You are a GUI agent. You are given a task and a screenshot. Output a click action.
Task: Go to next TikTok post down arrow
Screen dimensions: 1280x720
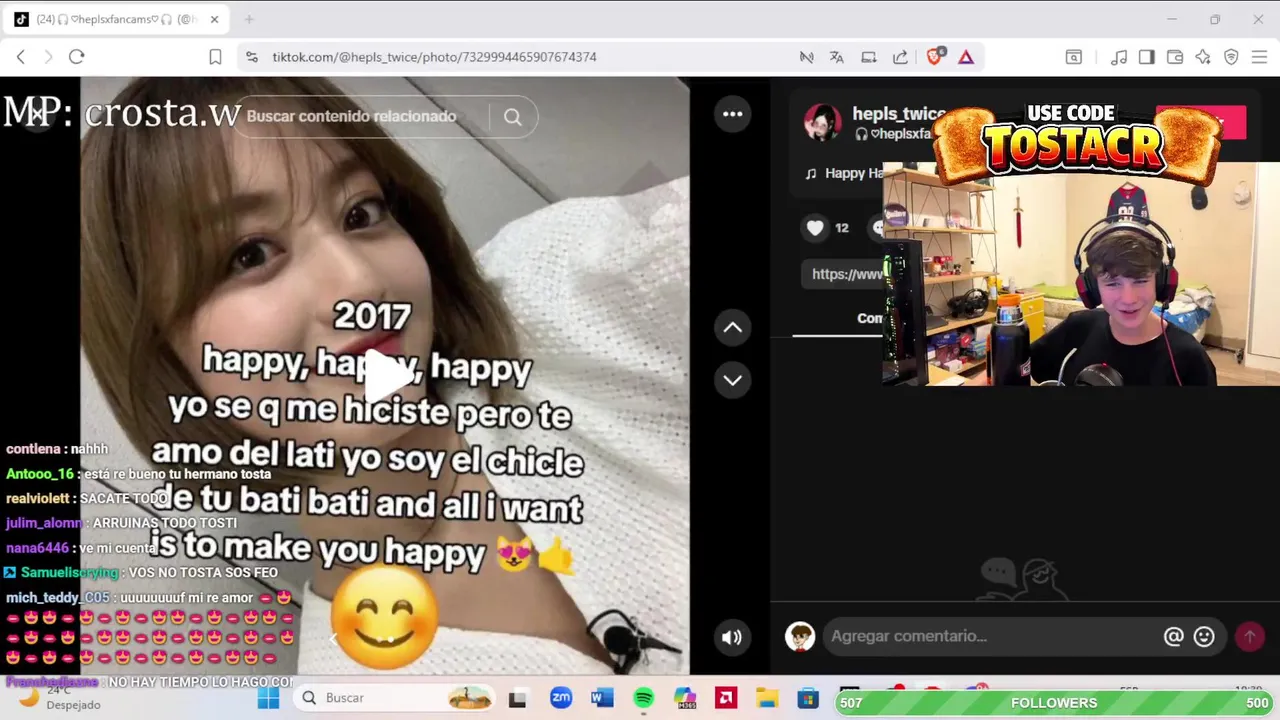[732, 380]
